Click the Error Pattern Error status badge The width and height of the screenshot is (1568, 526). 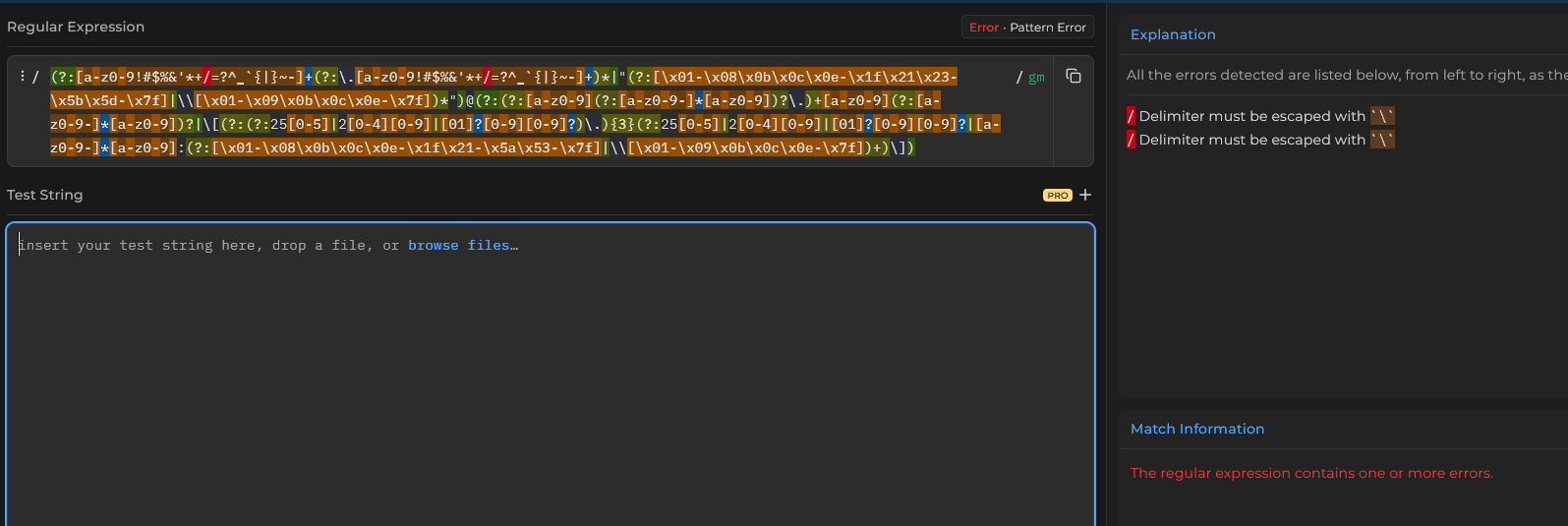point(1027,28)
